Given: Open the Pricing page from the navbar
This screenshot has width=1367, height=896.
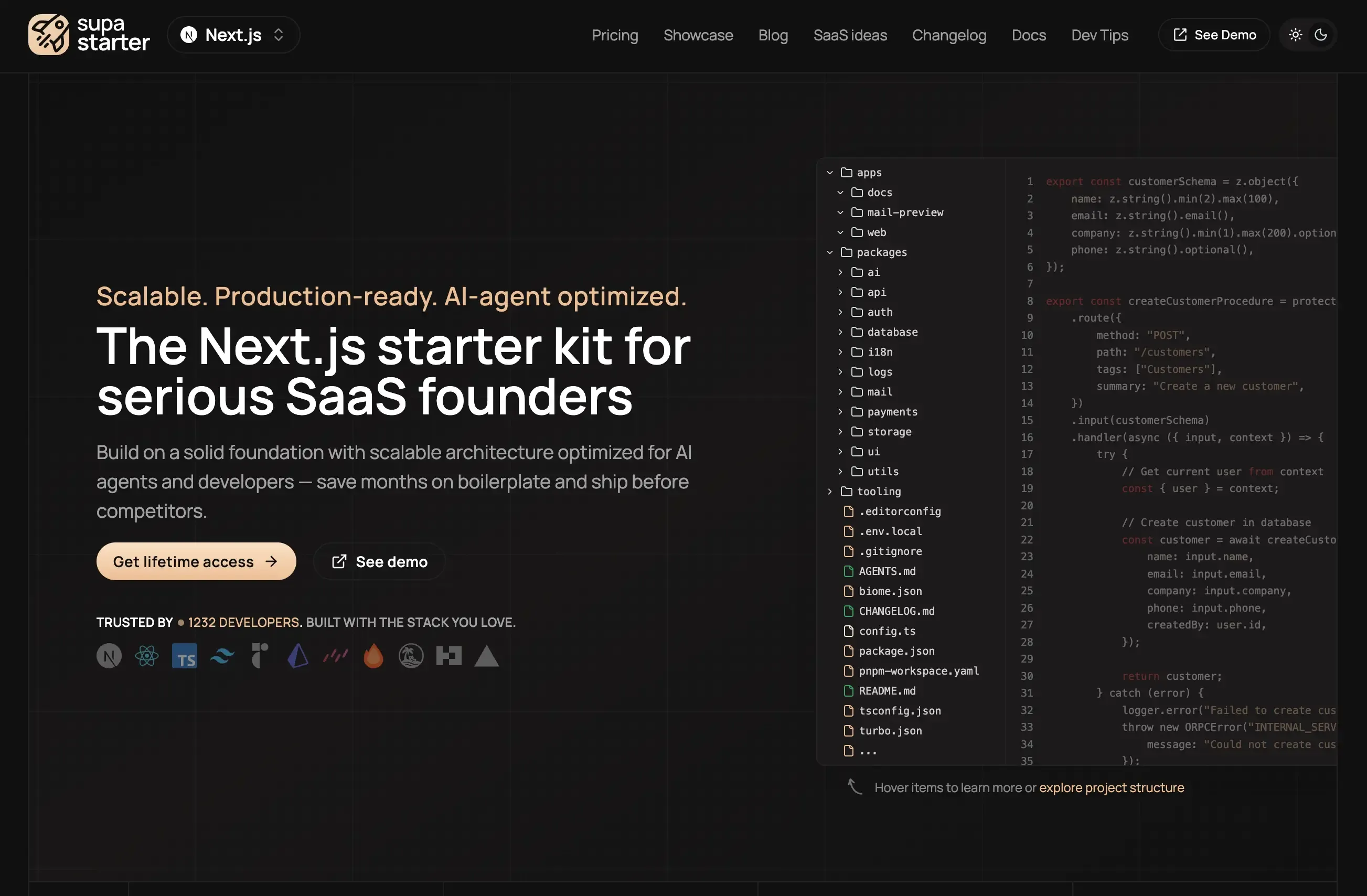Looking at the screenshot, I should [x=615, y=35].
